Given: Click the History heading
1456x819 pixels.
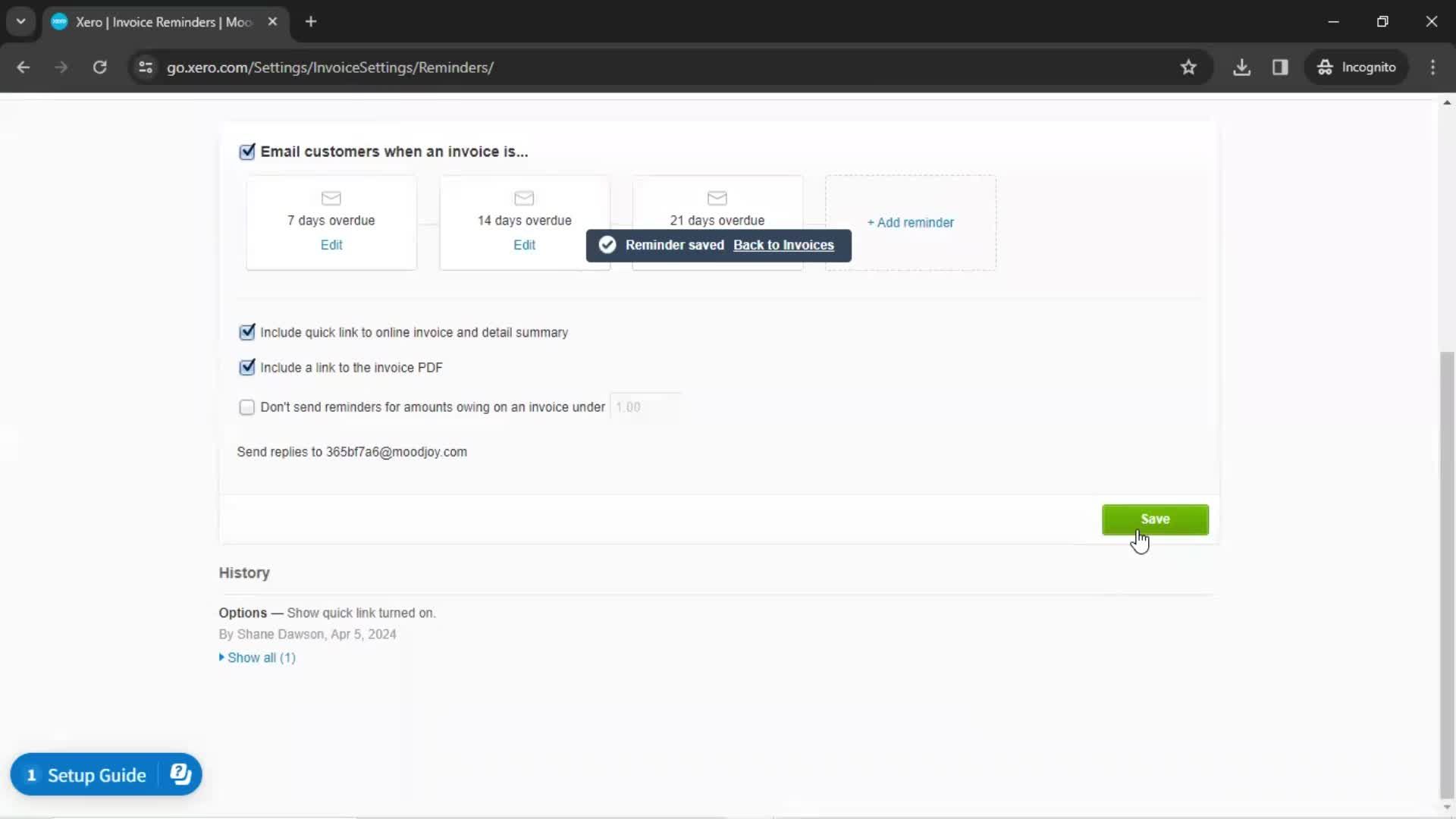Looking at the screenshot, I should point(244,573).
